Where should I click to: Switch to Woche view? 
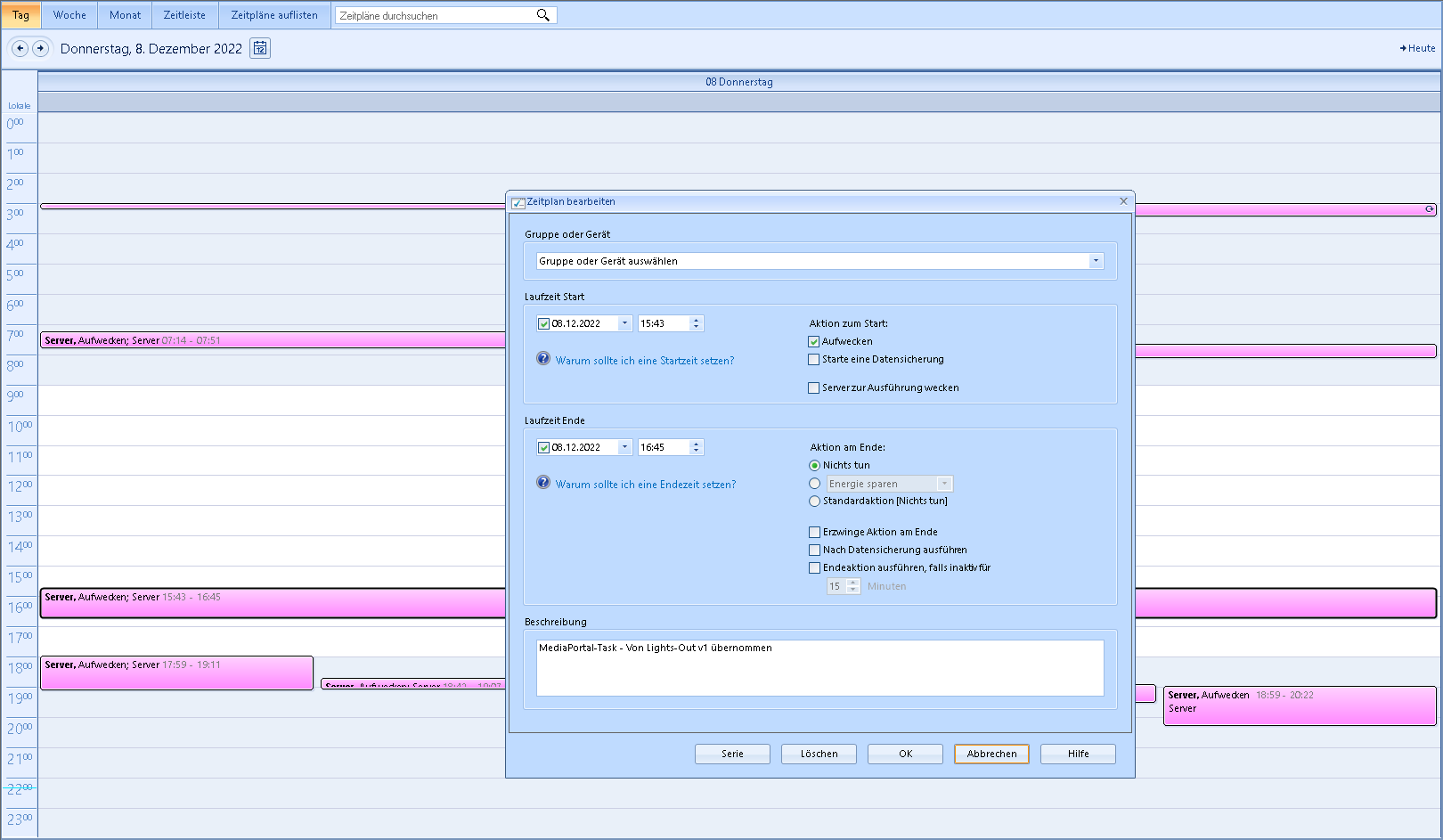[69, 15]
